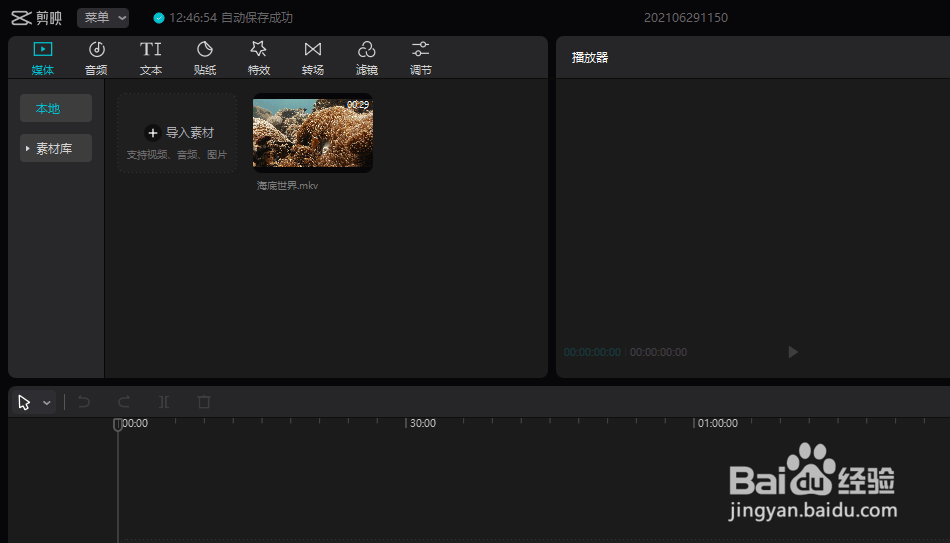Click the 剪映 app logo
This screenshot has width=950, height=543.
[36, 18]
